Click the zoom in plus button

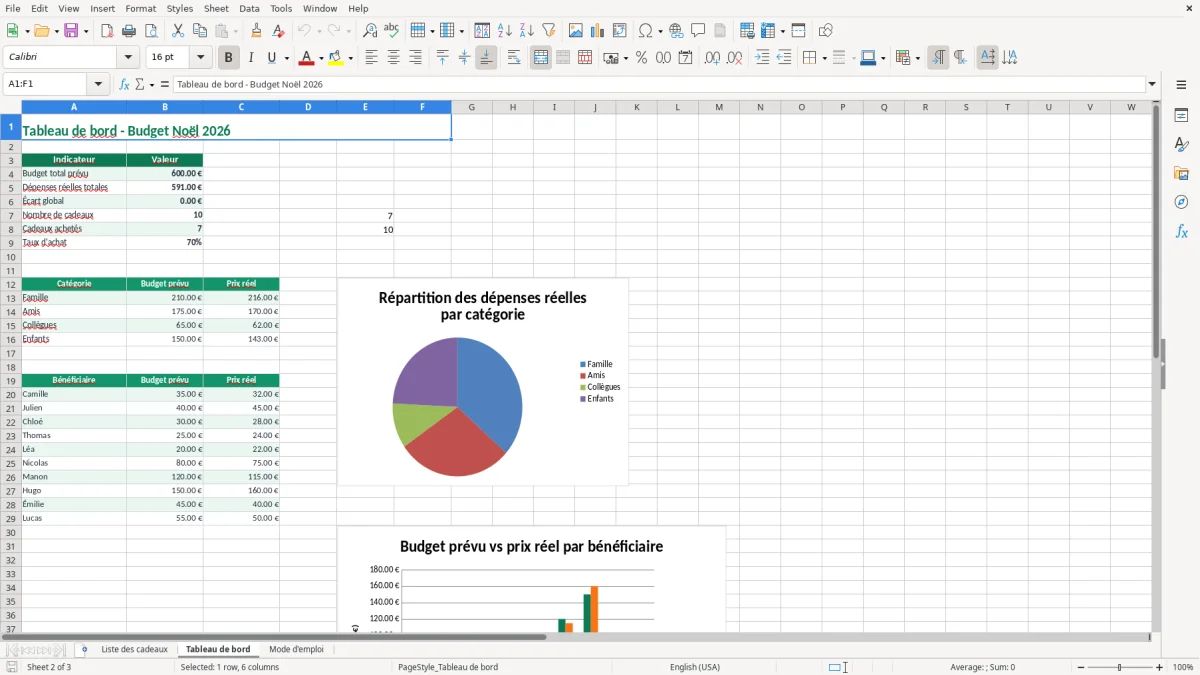coord(1159,667)
